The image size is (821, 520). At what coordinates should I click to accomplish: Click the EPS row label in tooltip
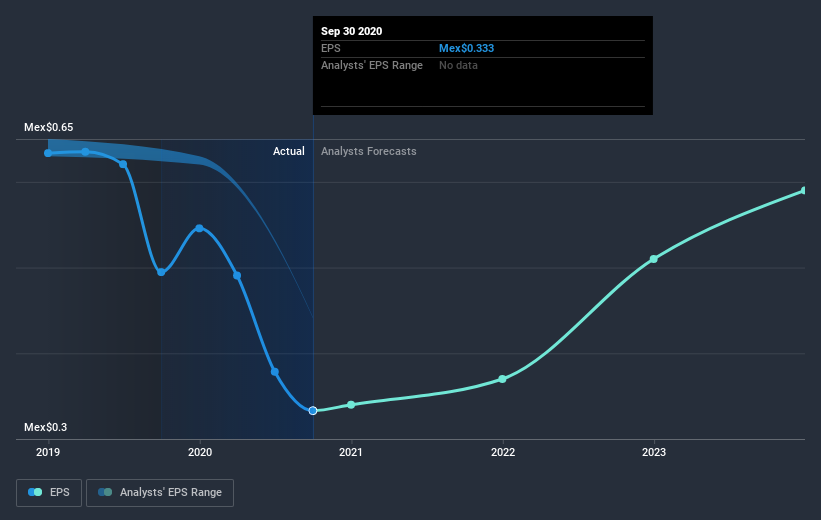(330, 48)
